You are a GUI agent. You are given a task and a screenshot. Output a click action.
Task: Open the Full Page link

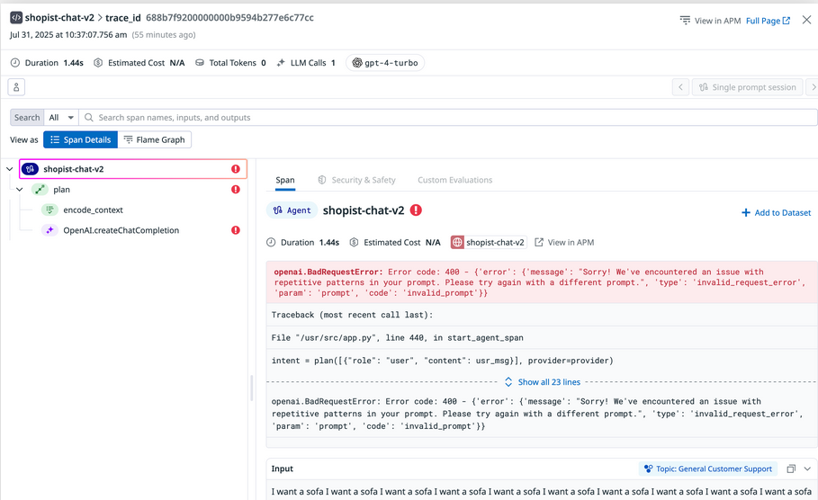pos(767,20)
